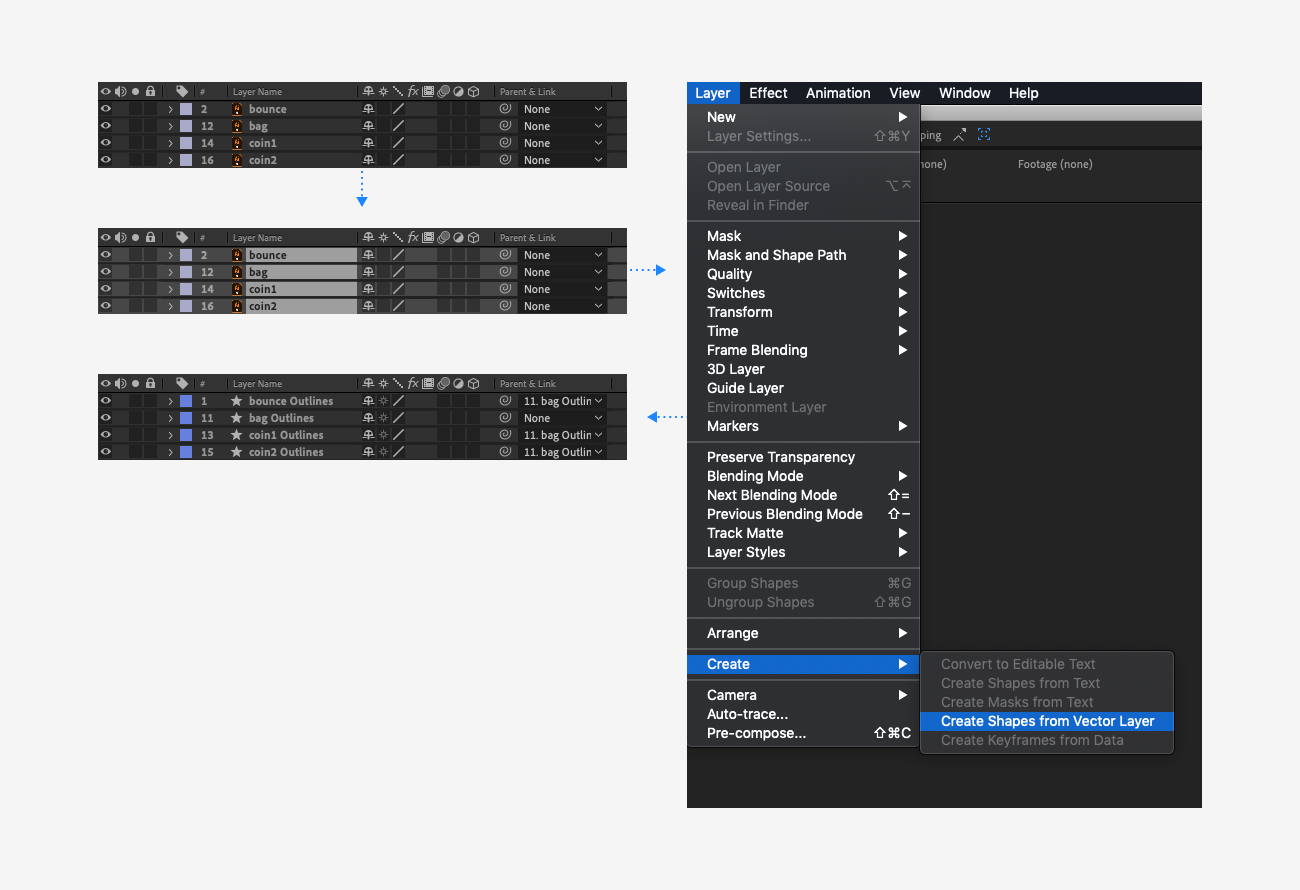Expand highlighted bag layer in the middle panel
This screenshot has width=1300, height=890.
coord(171,272)
